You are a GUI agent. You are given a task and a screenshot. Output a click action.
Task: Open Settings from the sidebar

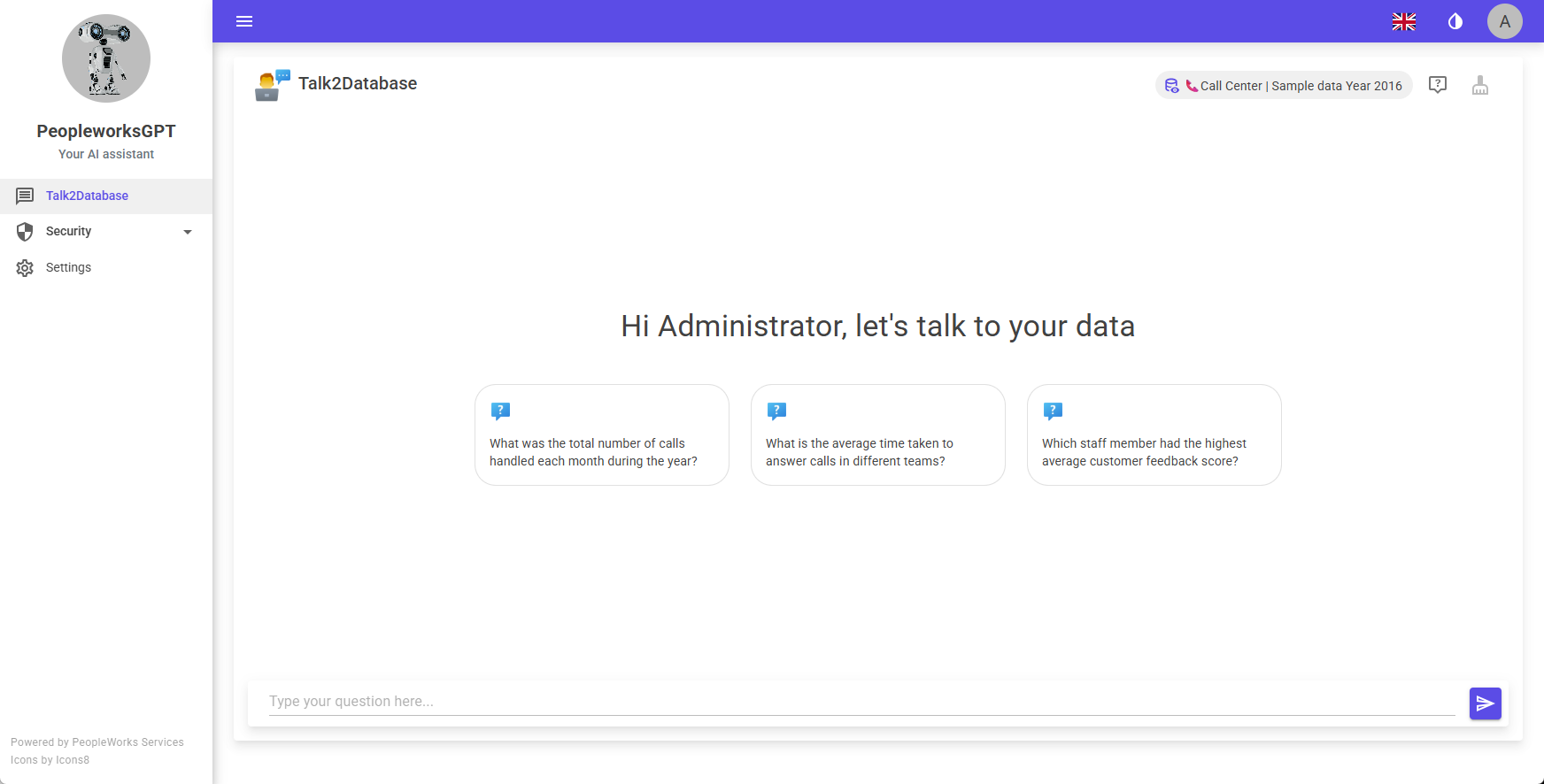click(x=106, y=267)
